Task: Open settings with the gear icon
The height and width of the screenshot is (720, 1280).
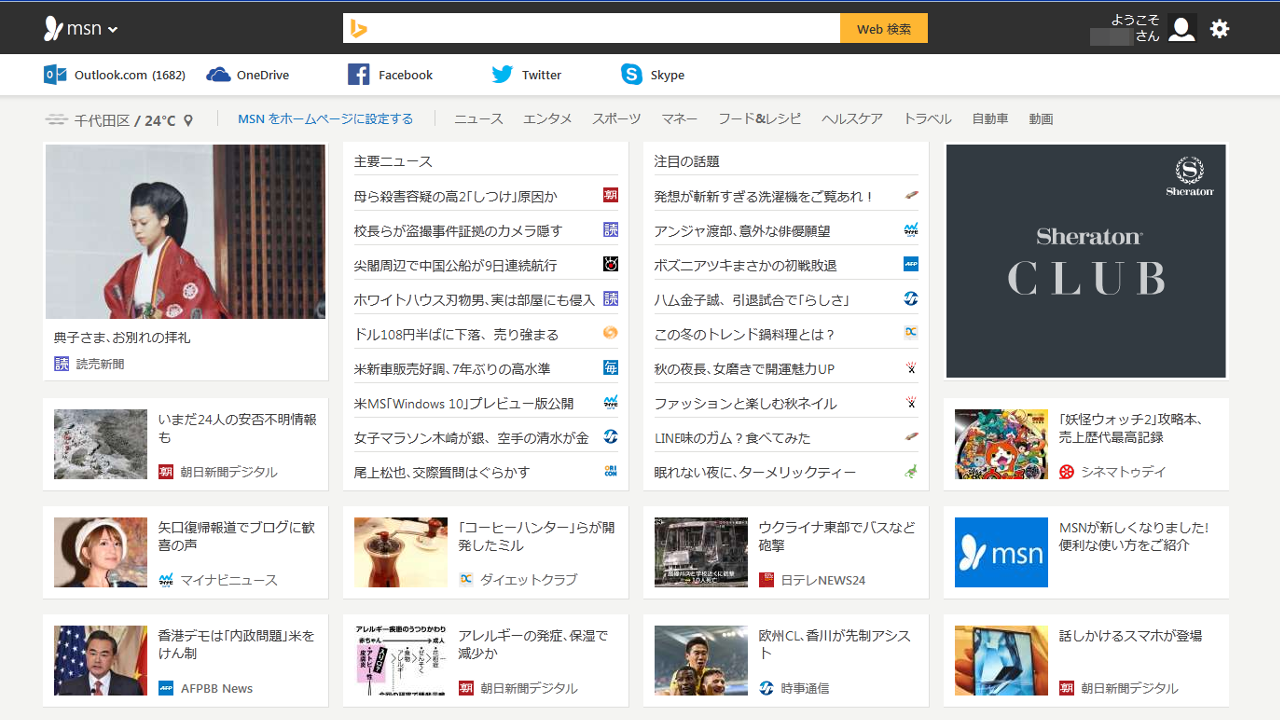Action: [x=1219, y=29]
